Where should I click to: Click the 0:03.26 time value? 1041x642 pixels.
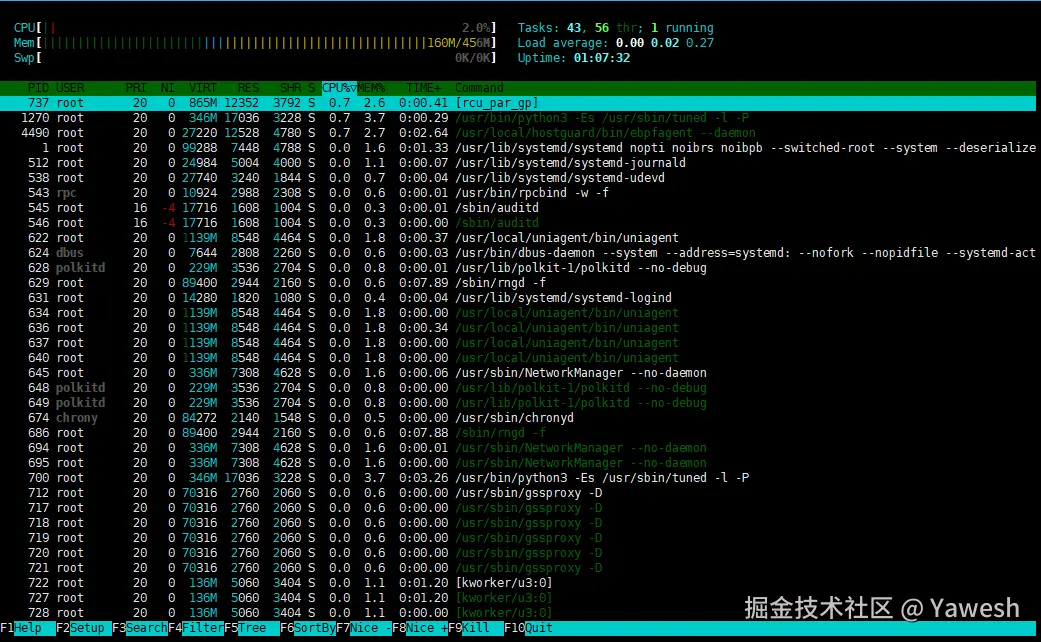(x=424, y=477)
